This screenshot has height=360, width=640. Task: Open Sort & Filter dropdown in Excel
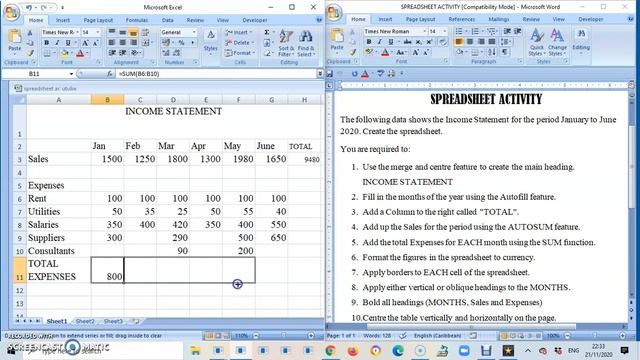pyautogui.click(x=286, y=43)
